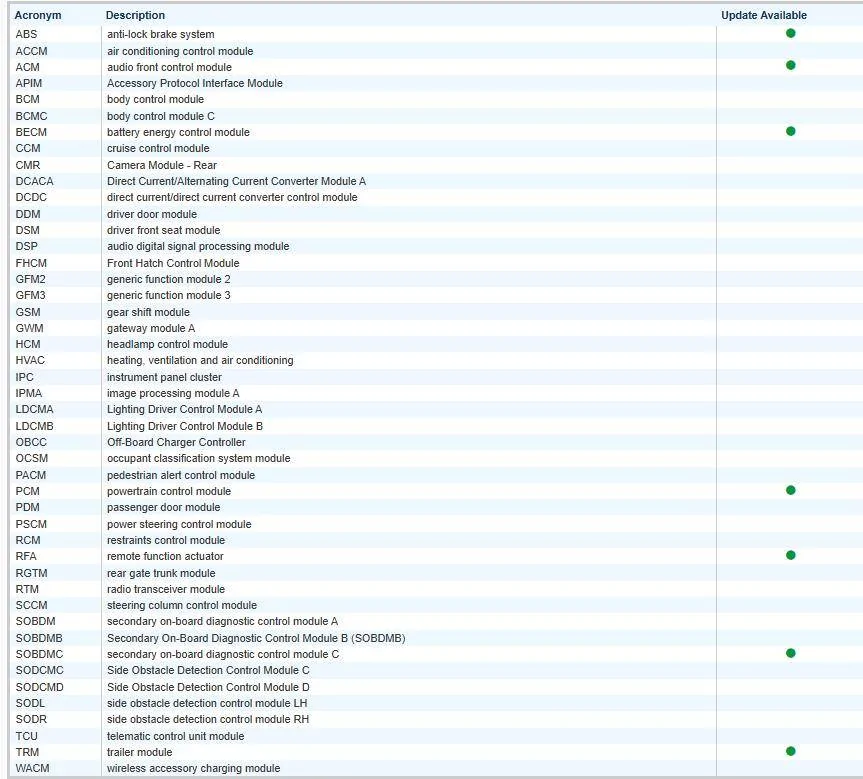Click the green update dot for ABS
Image resolution: width=863 pixels, height=779 pixels.
[x=790, y=34]
